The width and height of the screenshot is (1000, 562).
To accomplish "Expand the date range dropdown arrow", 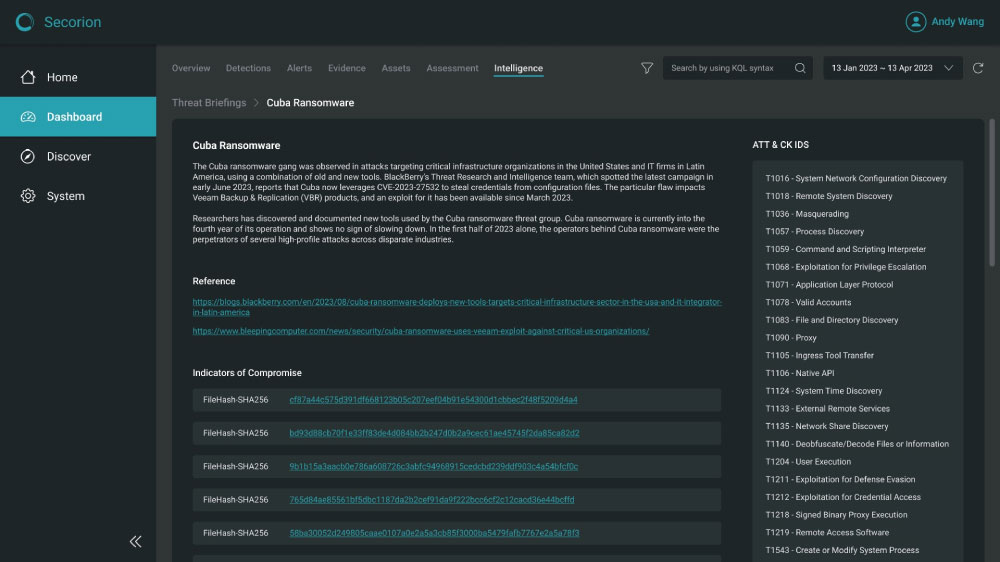I will pos(948,68).
